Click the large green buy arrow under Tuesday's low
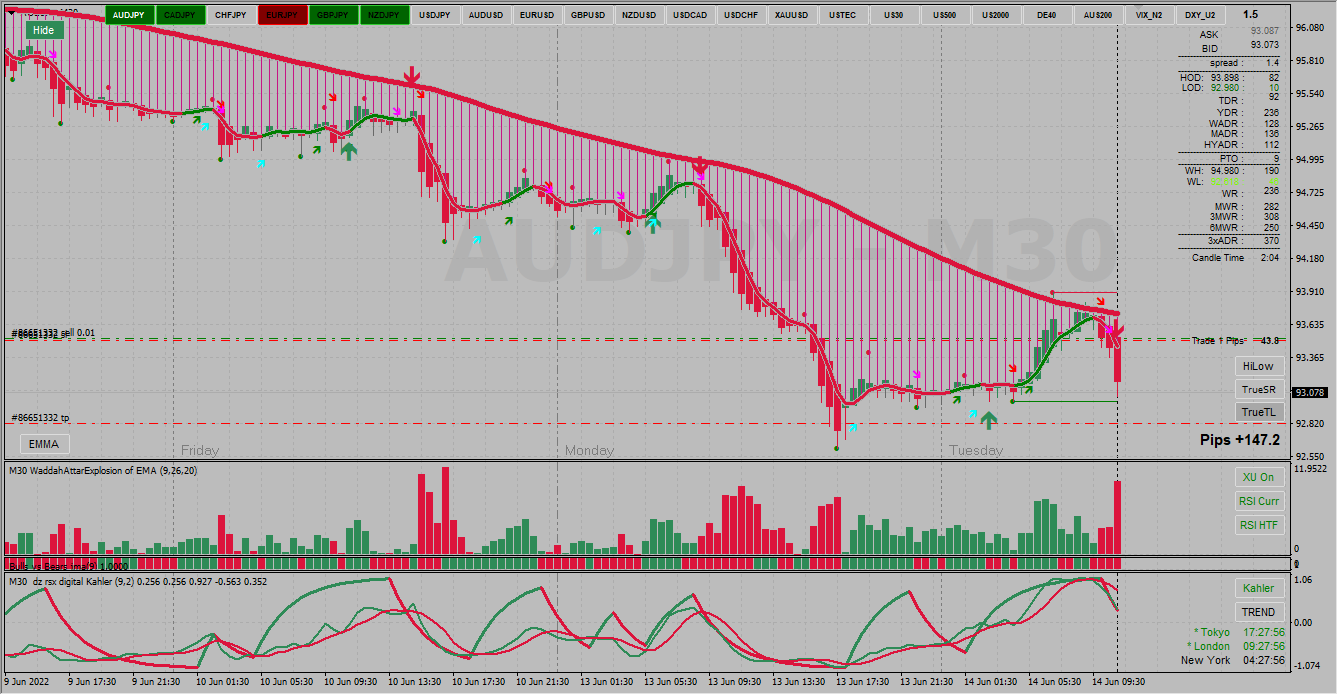 pyautogui.click(x=988, y=420)
